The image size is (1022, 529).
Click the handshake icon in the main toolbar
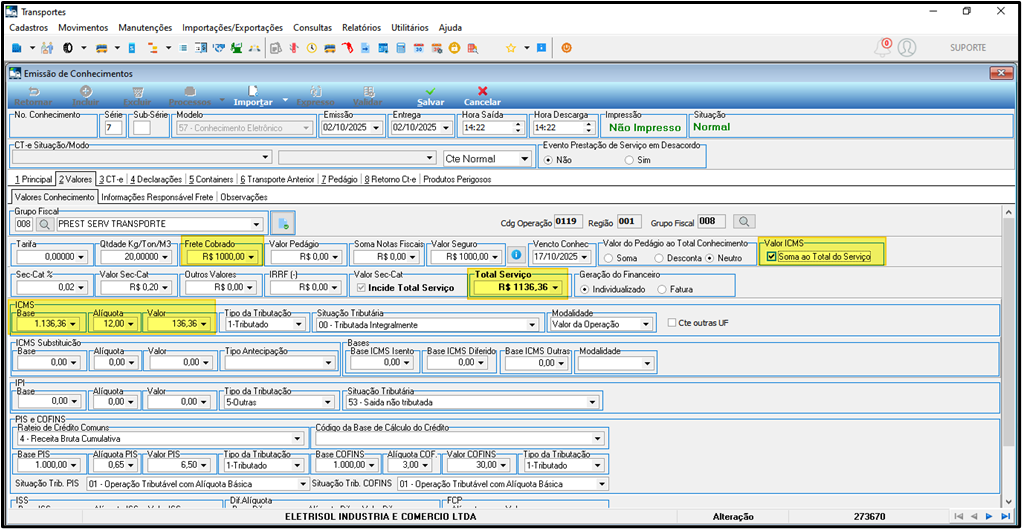tap(217, 48)
